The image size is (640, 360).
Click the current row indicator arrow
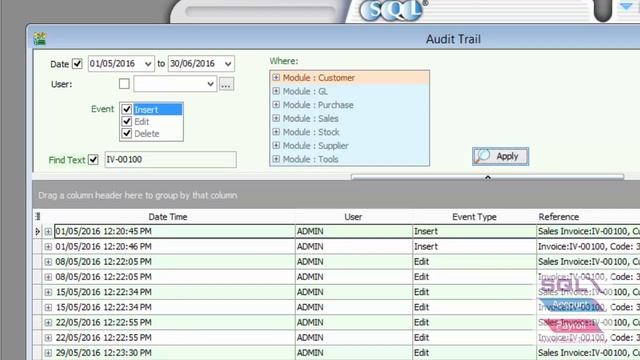coord(38,231)
